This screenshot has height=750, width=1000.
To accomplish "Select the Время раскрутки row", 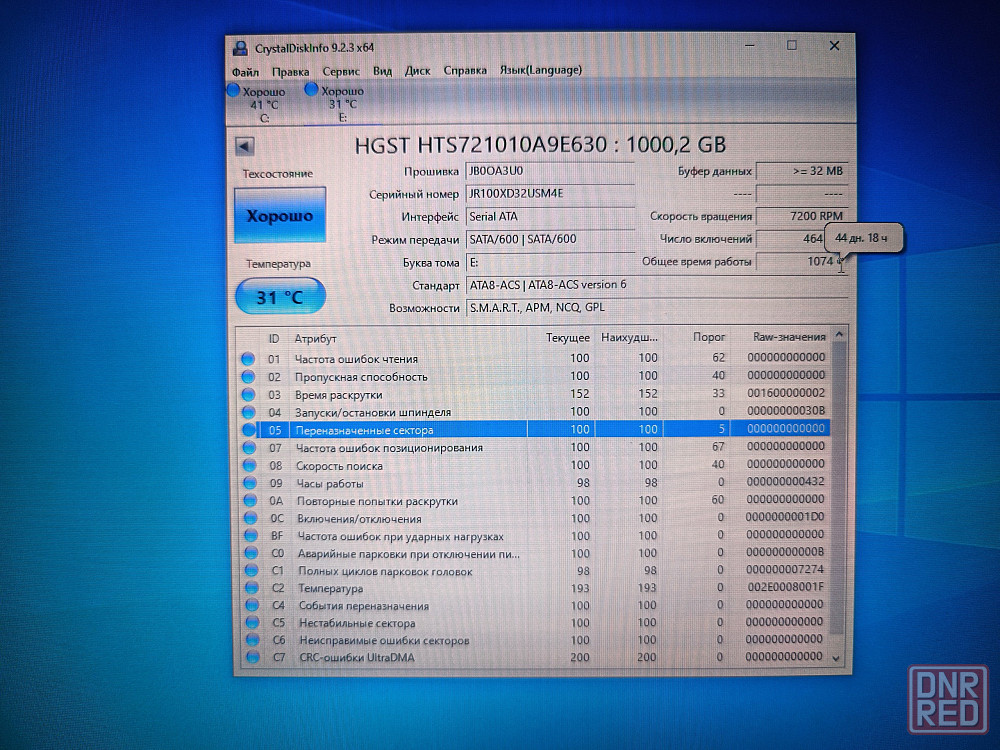I will point(534,394).
